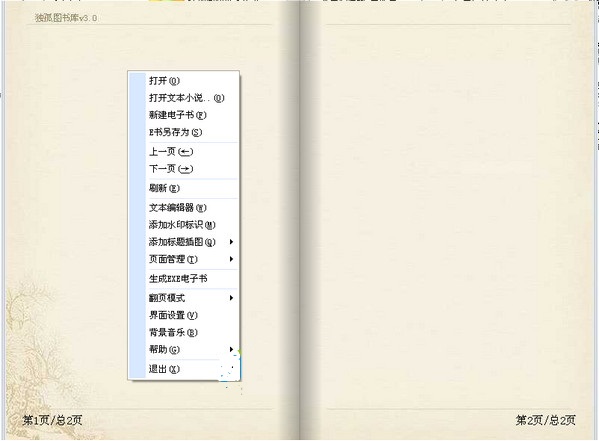Click the 独孤图书库v3.0 title text
This screenshot has height=441, width=599.
66,18
